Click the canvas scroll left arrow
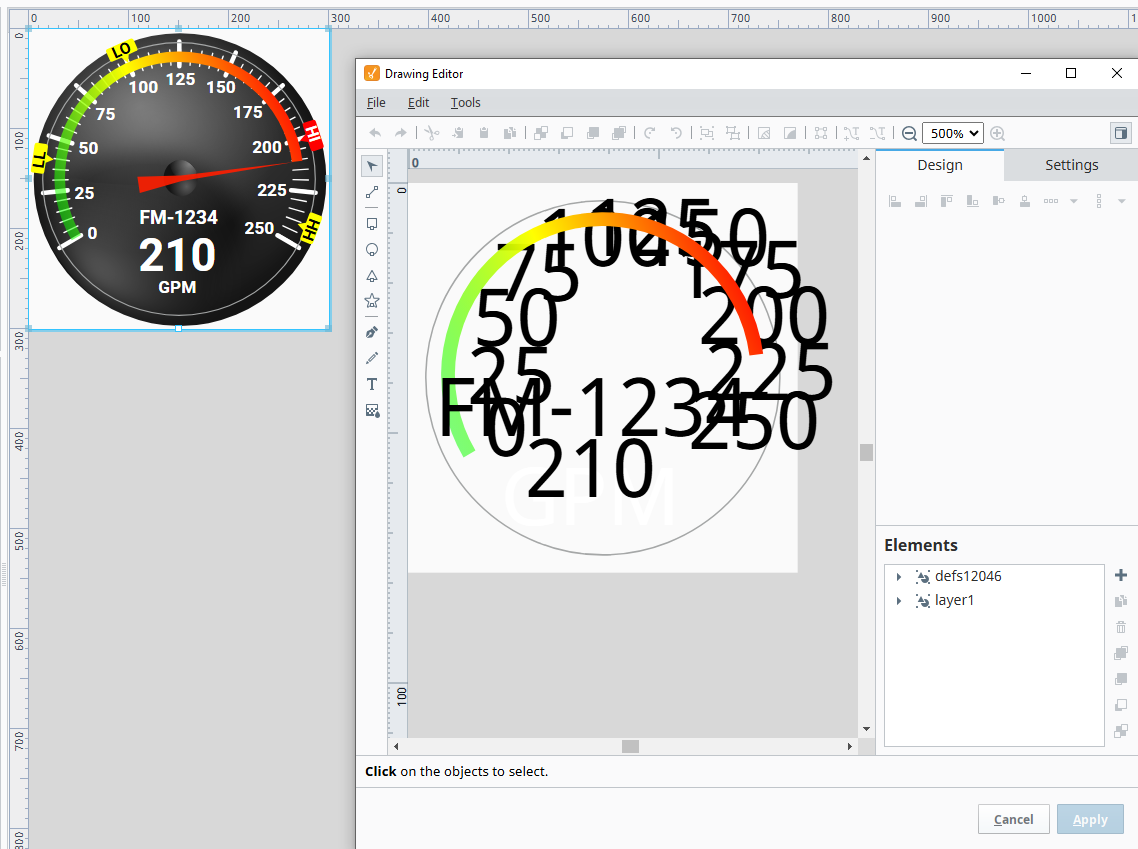1138x849 pixels. [396, 746]
